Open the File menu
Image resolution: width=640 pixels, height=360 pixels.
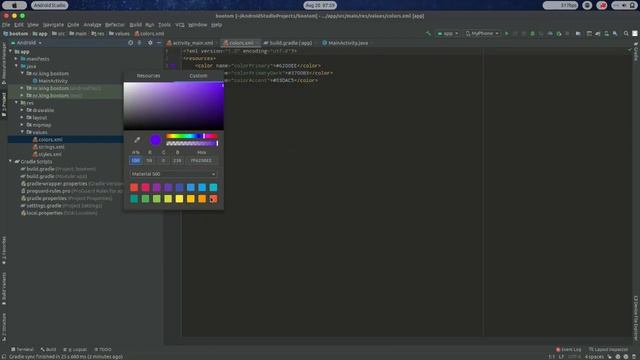[x=6, y=25]
